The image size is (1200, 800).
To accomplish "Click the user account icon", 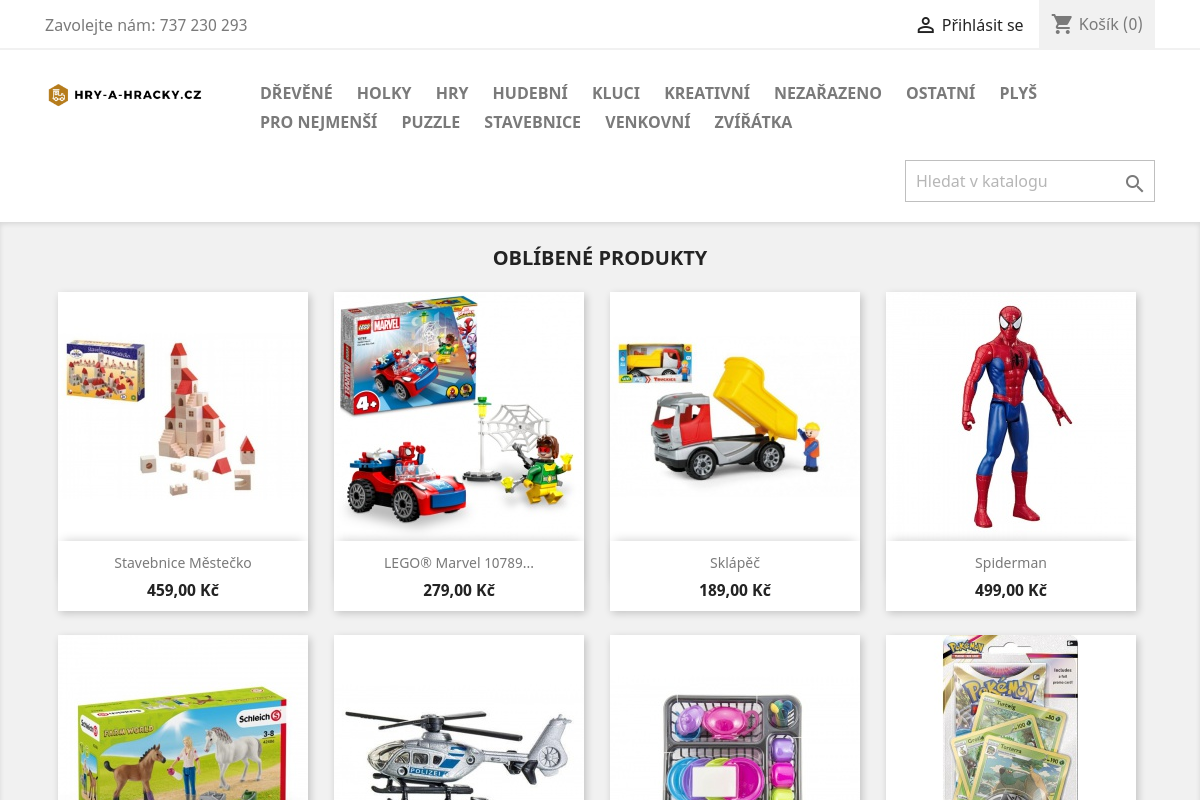I will click(x=926, y=25).
